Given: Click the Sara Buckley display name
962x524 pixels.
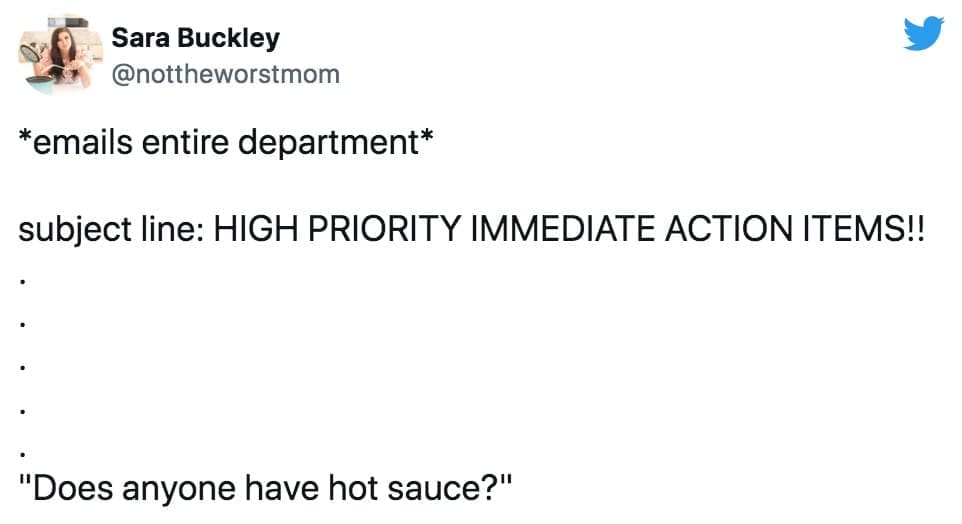Looking at the screenshot, I should [x=196, y=39].
